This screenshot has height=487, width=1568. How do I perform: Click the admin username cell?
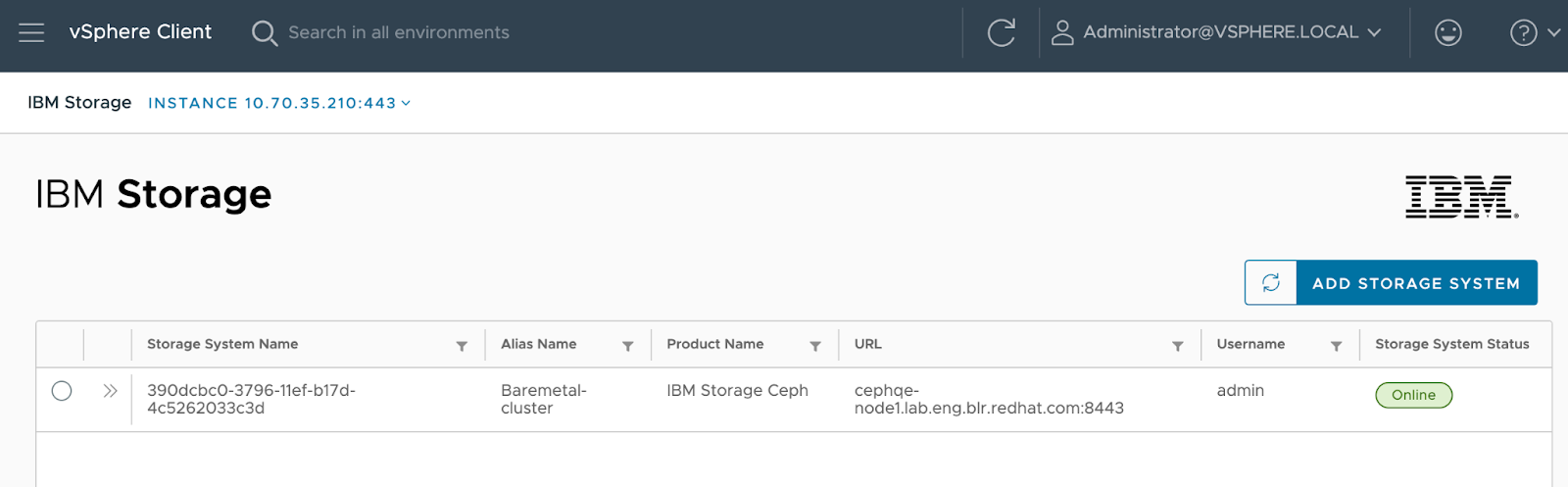pyautogui.click(x=1240, y=390)
